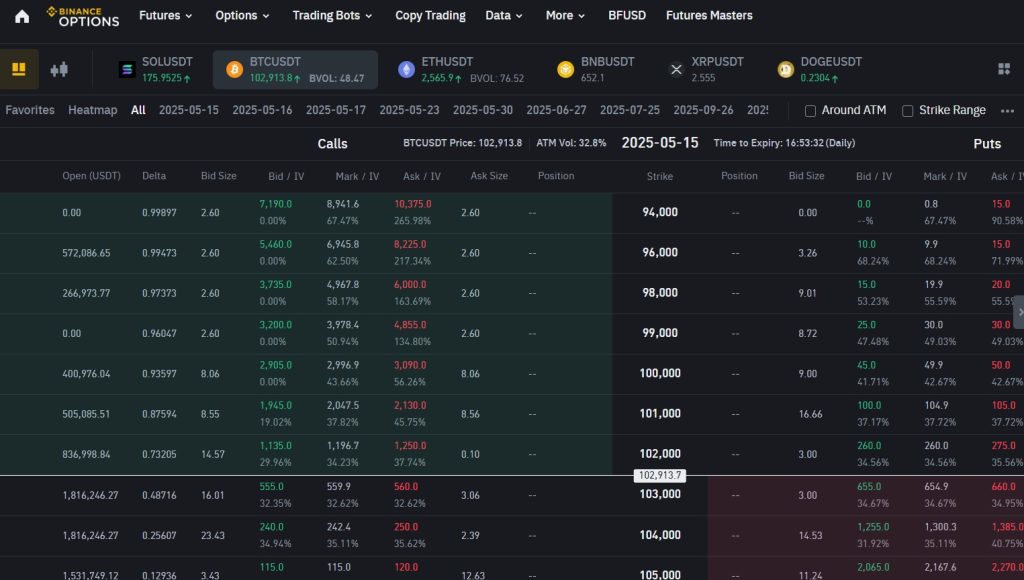The height and width of the screenshot is (580, 1024).
Task: Select the SOLUSDT token icon
Action: tap(126, 68)
